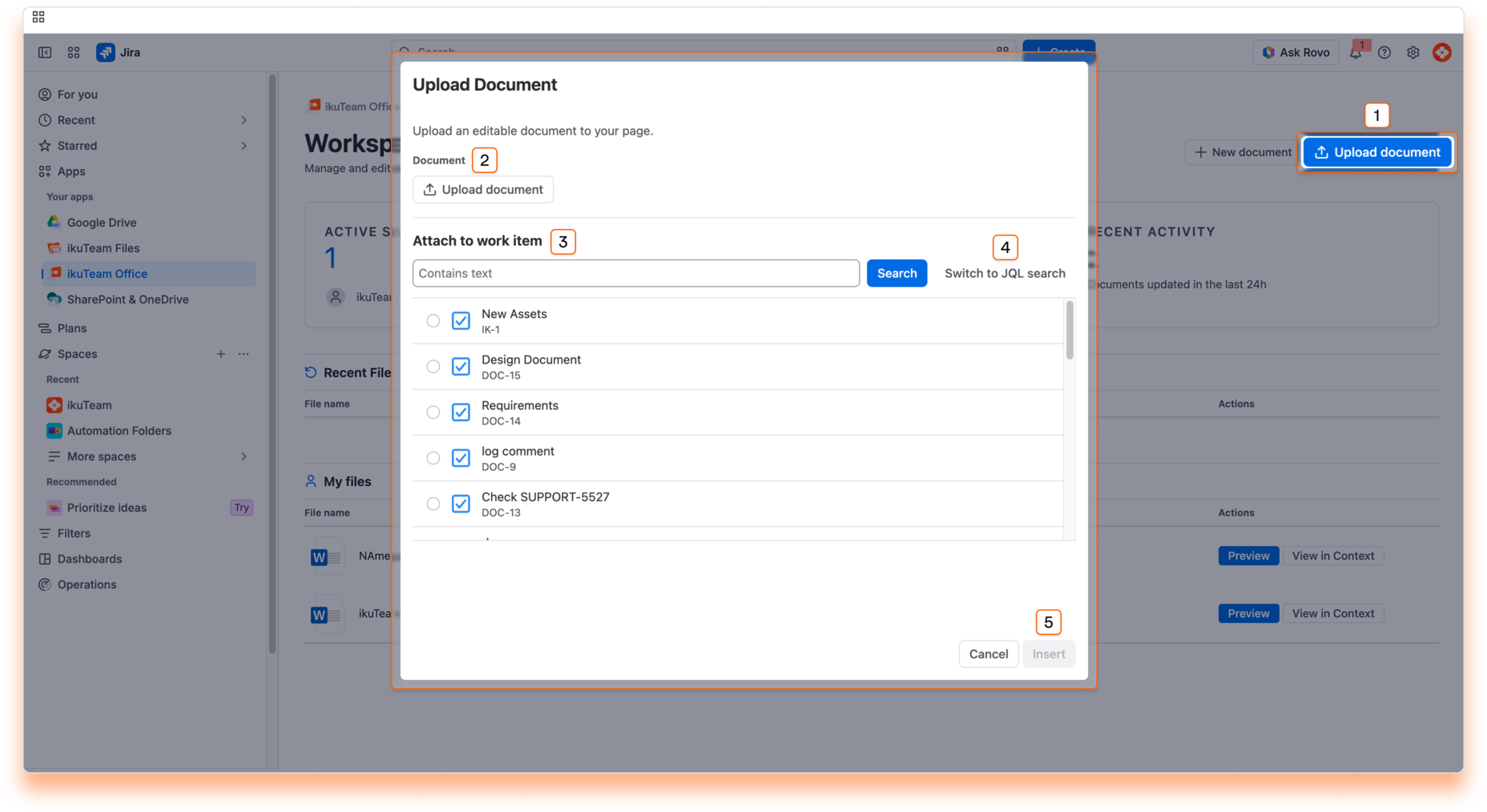This screenshot has width=1487, height=812.
Task: Click the blue Upload document header button
Action: click(1376, 152)
